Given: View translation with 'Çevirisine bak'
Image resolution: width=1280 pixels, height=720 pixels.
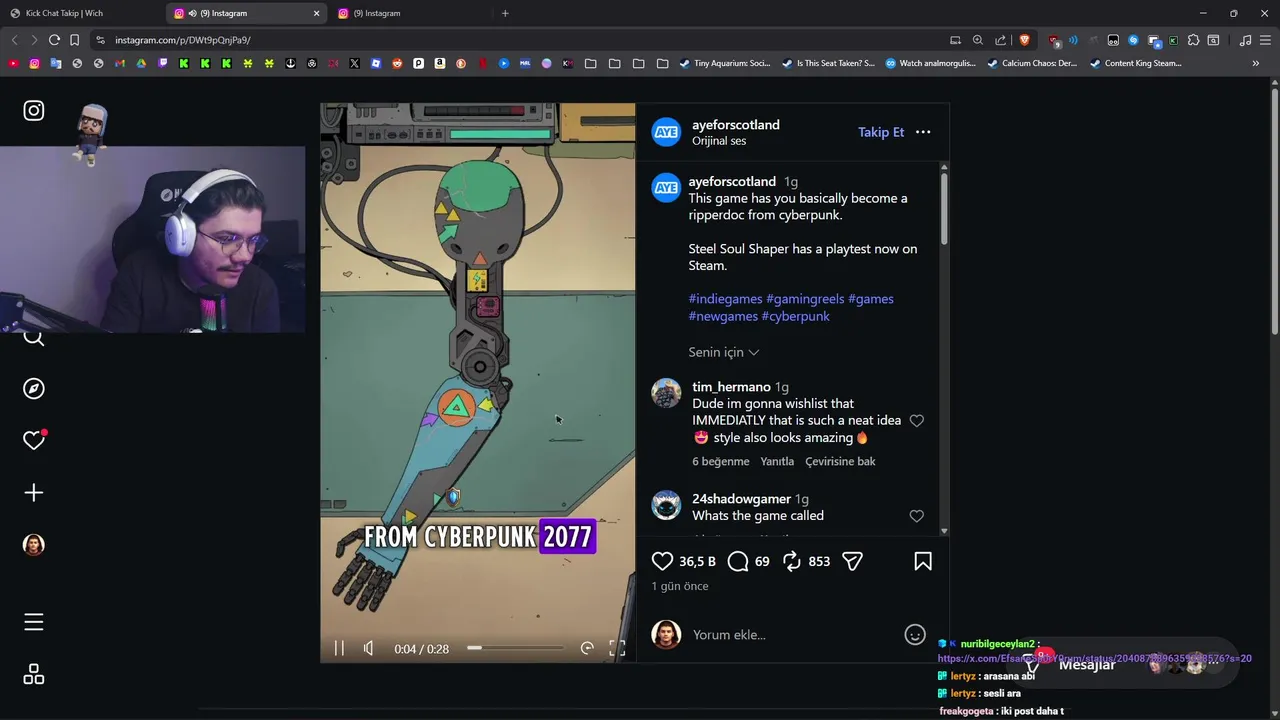Looking at the screenshot, I should (x=840, y=461).
